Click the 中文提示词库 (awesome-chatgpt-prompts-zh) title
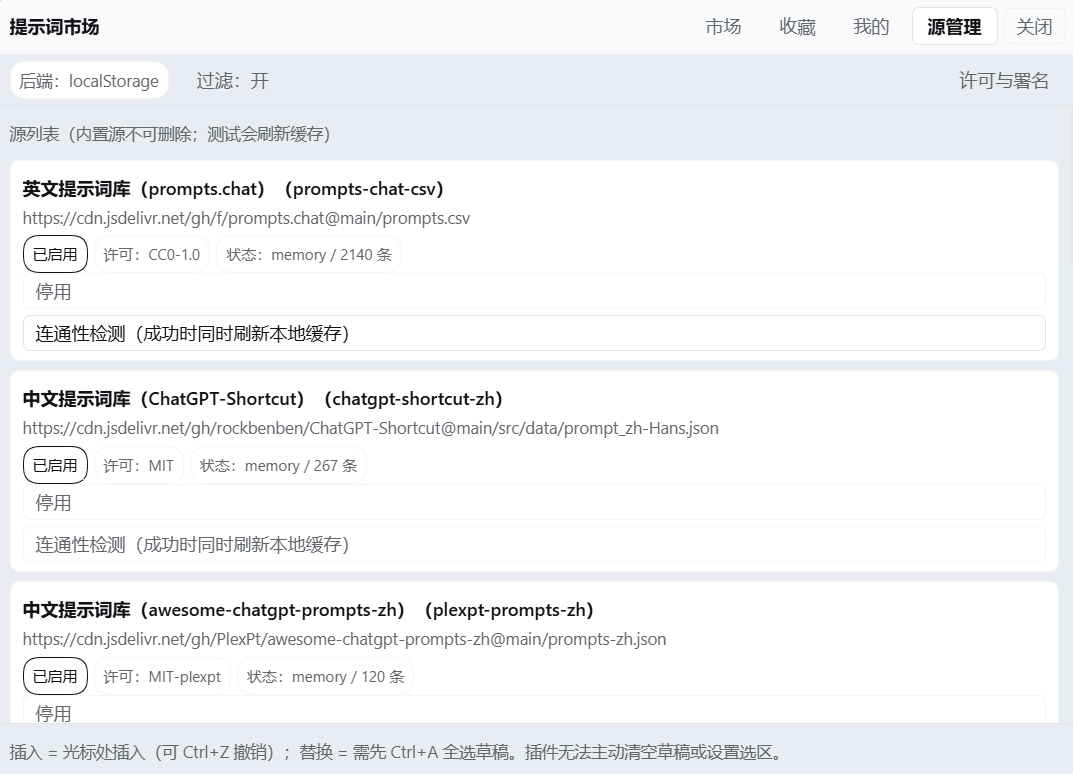 308,610
